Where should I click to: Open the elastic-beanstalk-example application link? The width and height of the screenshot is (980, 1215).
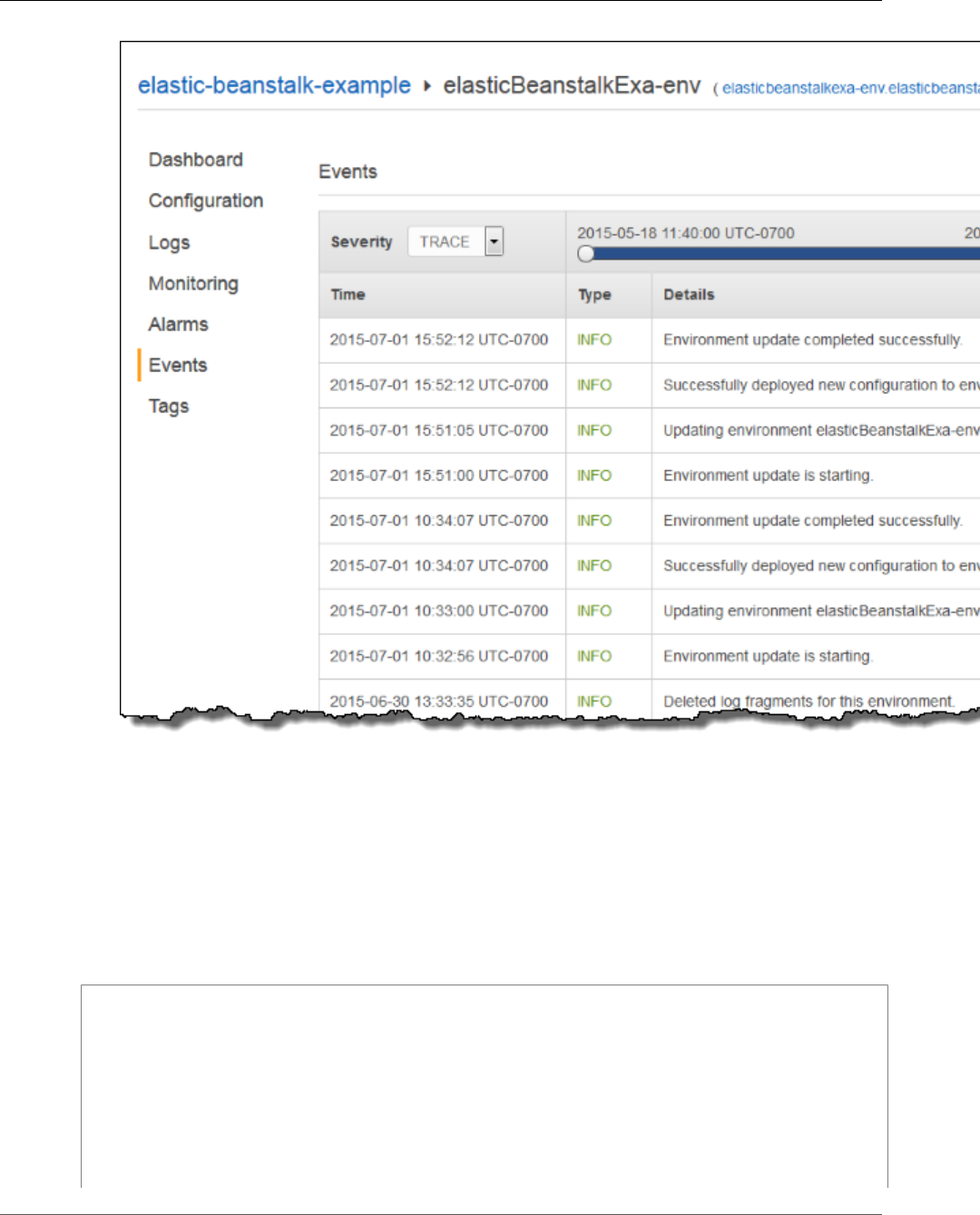point(274,85)
